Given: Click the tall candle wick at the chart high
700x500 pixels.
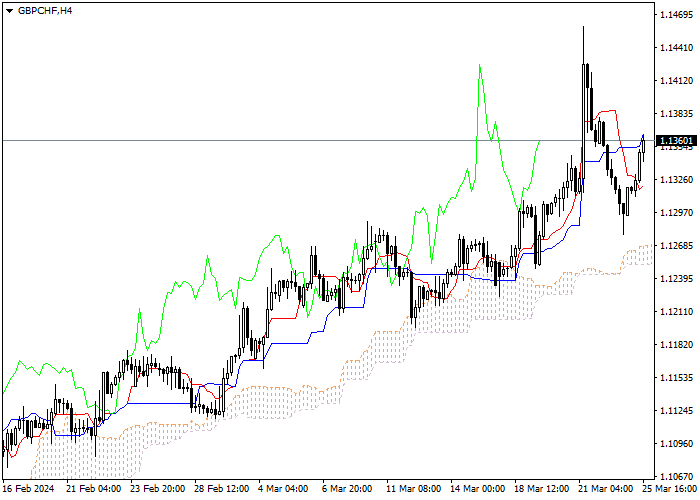Looking at the screenshot, I should [583, 45].
